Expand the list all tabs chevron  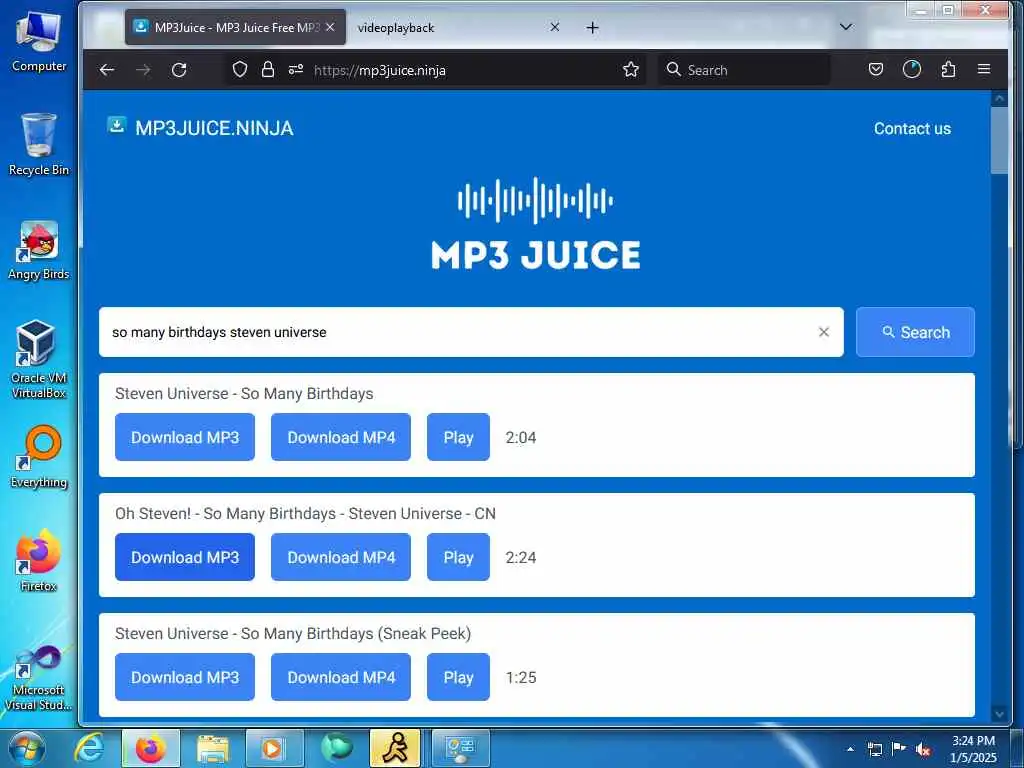pos(846,27)
